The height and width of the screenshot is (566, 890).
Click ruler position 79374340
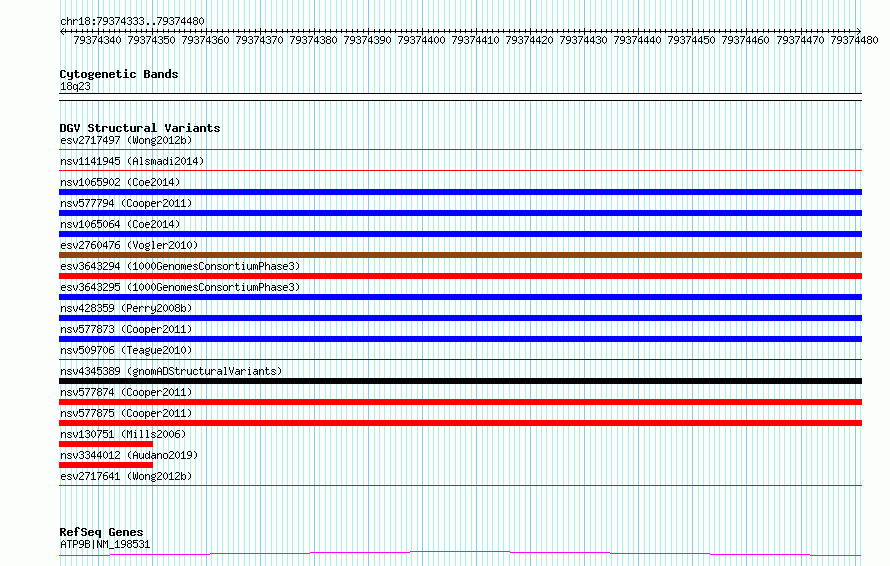point(97,41)
